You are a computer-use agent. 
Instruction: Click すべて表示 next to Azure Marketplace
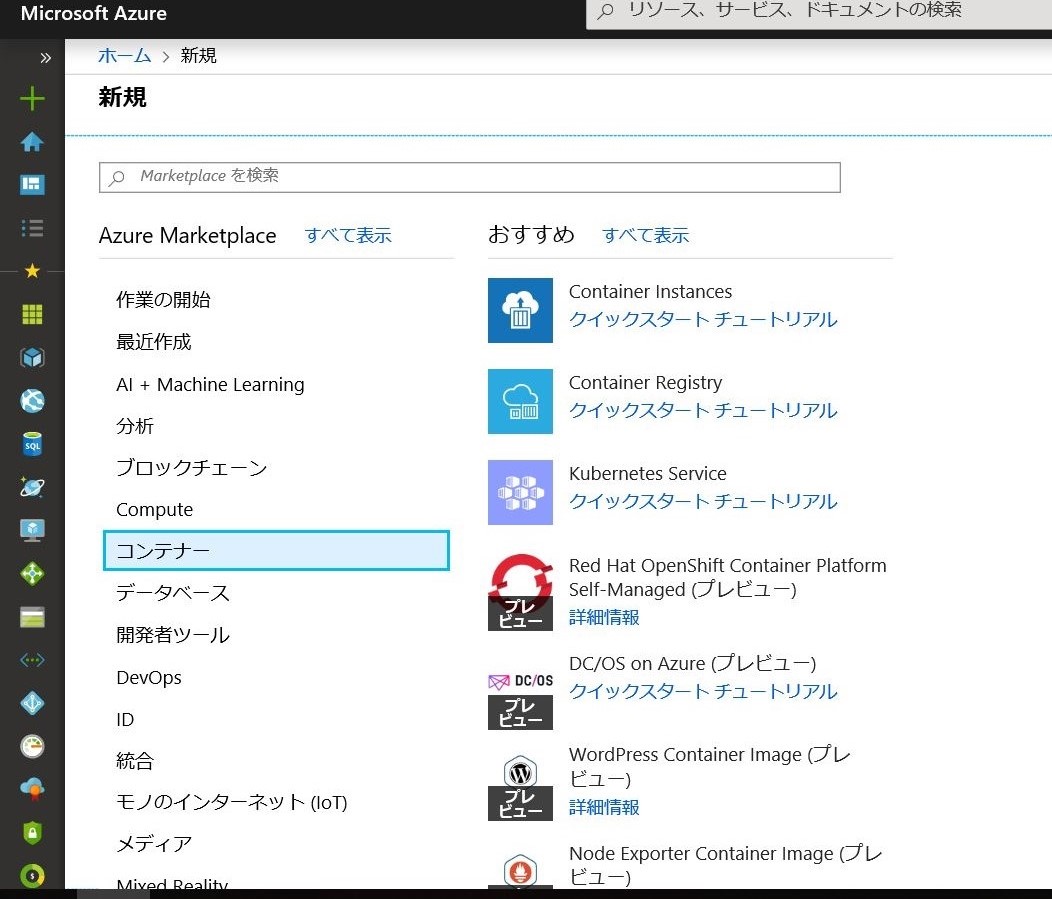click(x=347, y=235)
